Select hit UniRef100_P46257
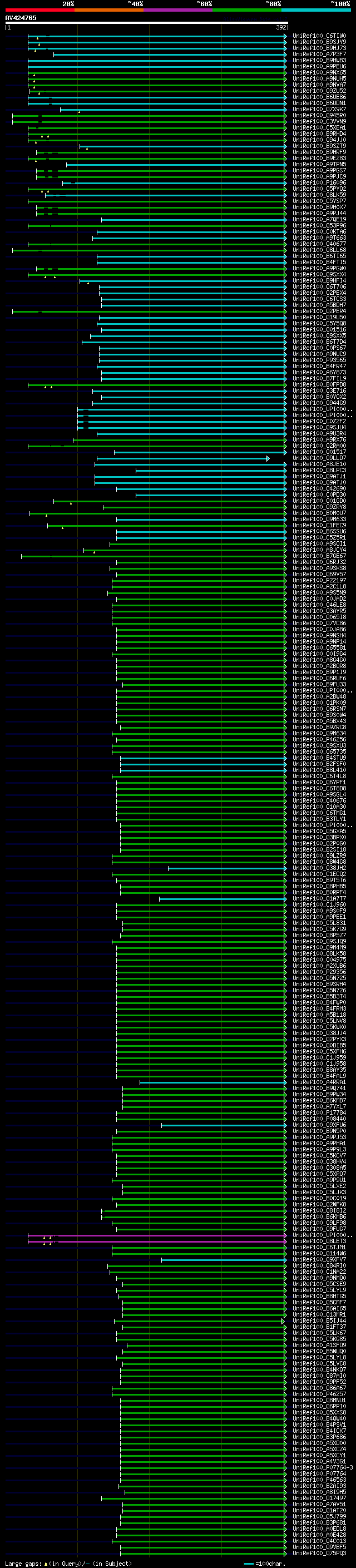This screenshot has width=356, height=1568. tap(319, 1394)
